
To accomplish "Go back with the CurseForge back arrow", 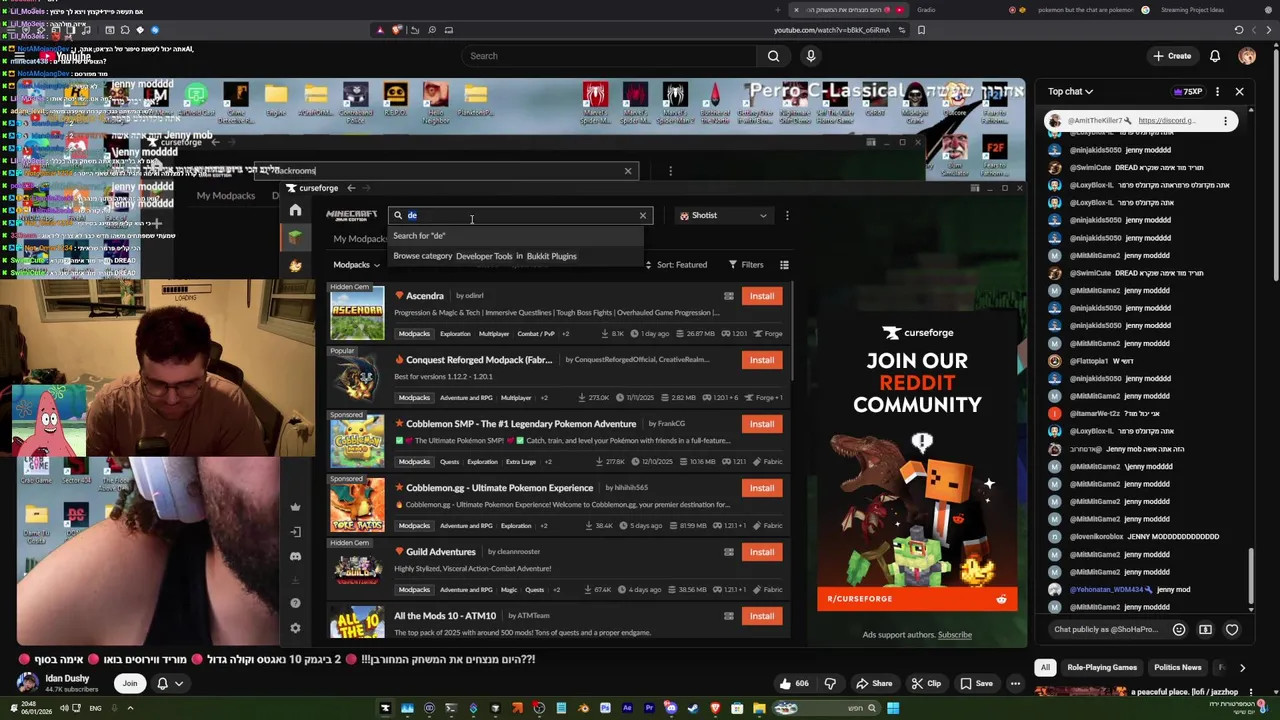I will pyautogui.click(x=351, y=188).
